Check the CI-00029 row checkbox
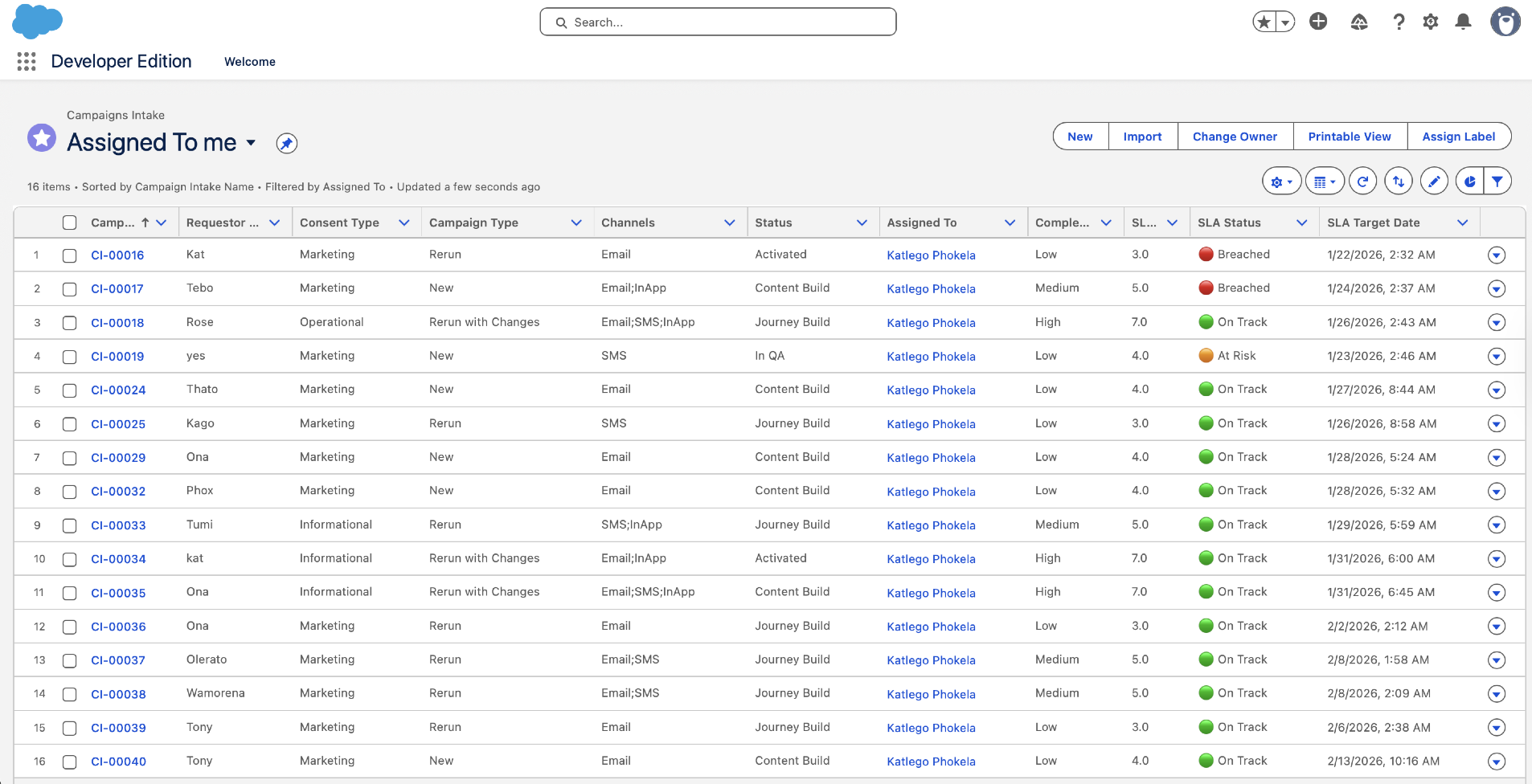 pos(70,458)
